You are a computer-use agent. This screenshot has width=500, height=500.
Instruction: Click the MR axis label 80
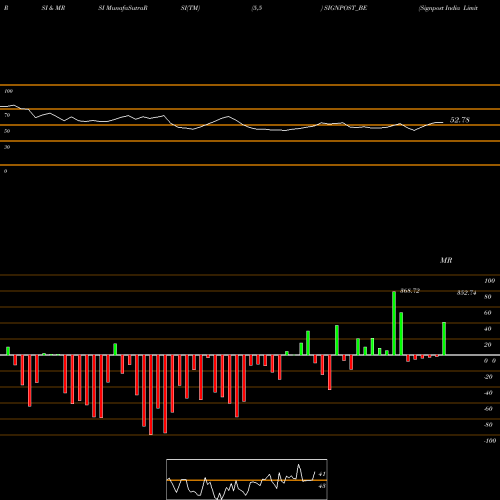pos(488,297)
